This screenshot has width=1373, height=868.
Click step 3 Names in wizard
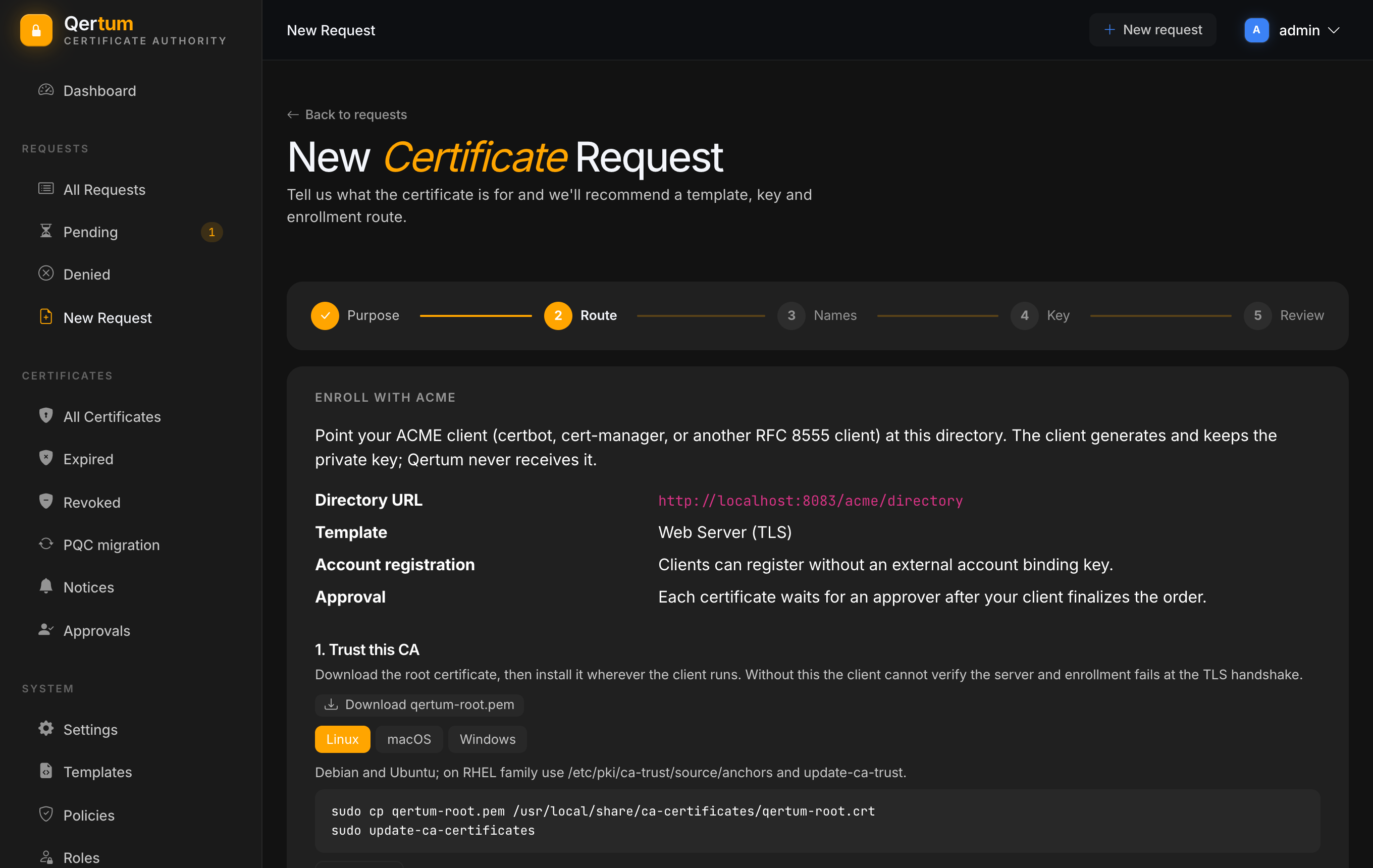[x=817, y=316]
